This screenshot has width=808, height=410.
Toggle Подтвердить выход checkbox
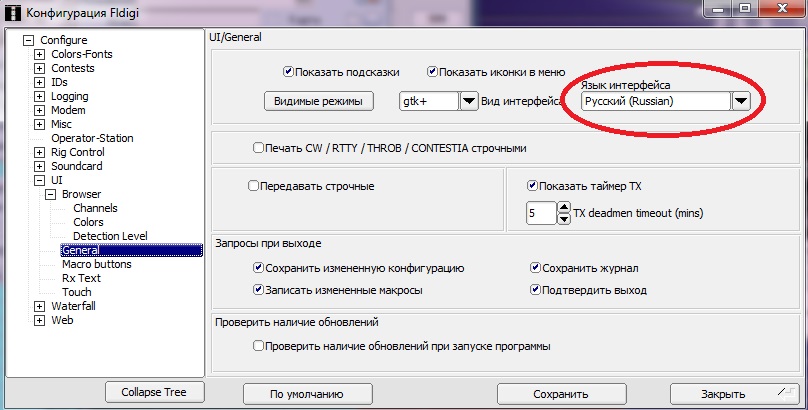(x=536, y=290)
